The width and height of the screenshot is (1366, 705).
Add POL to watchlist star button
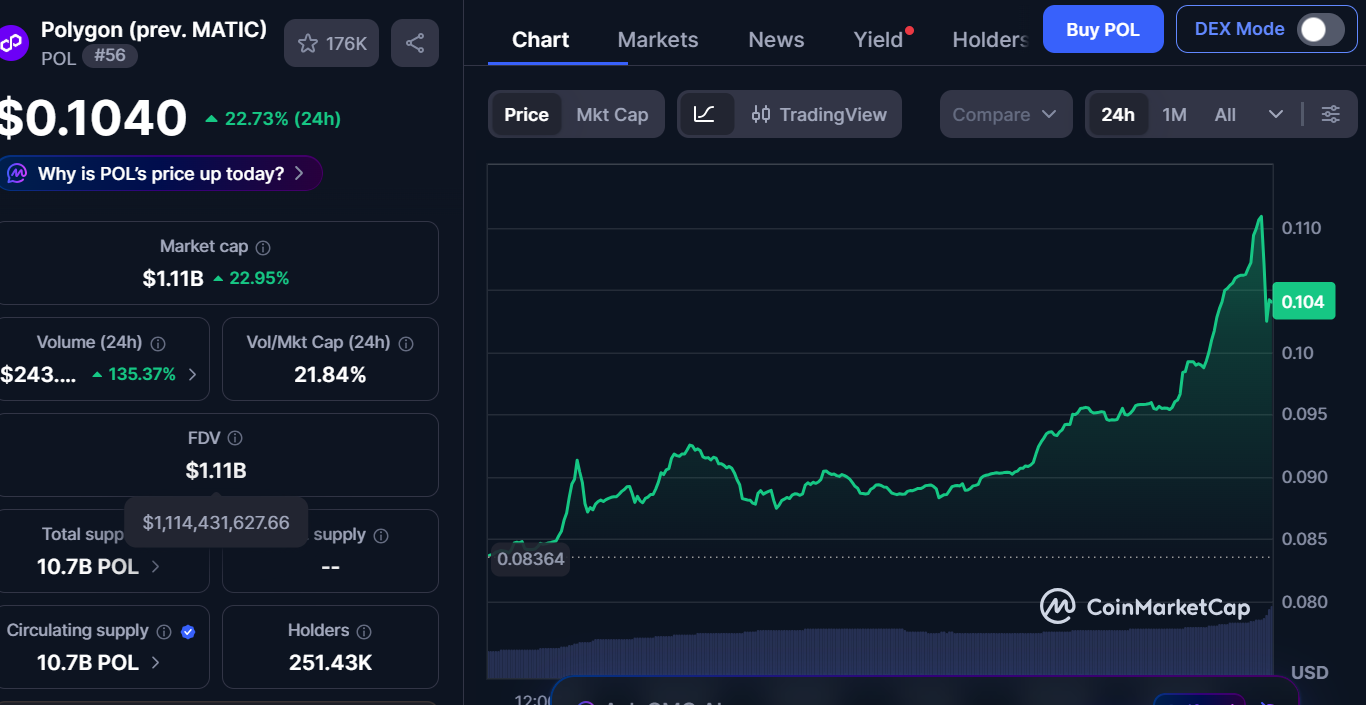pyautogui.click(x=331, y=43)
